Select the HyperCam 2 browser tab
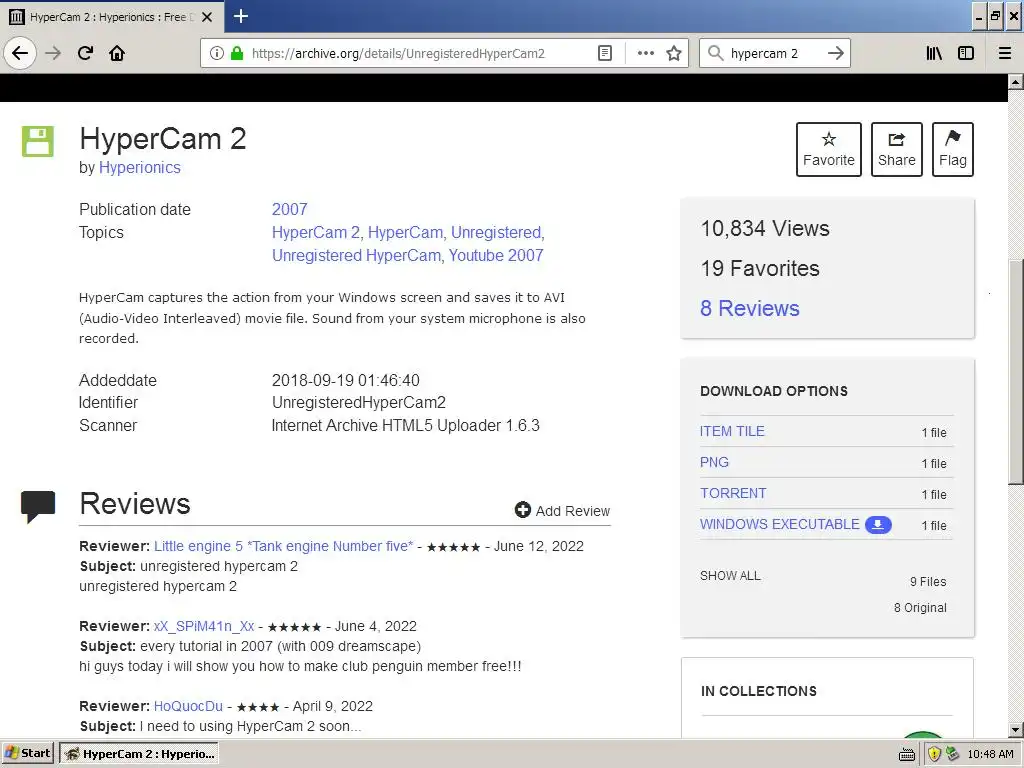Image resolution: width=1024 pixels, height=768 pixels. tap(112, 17)
